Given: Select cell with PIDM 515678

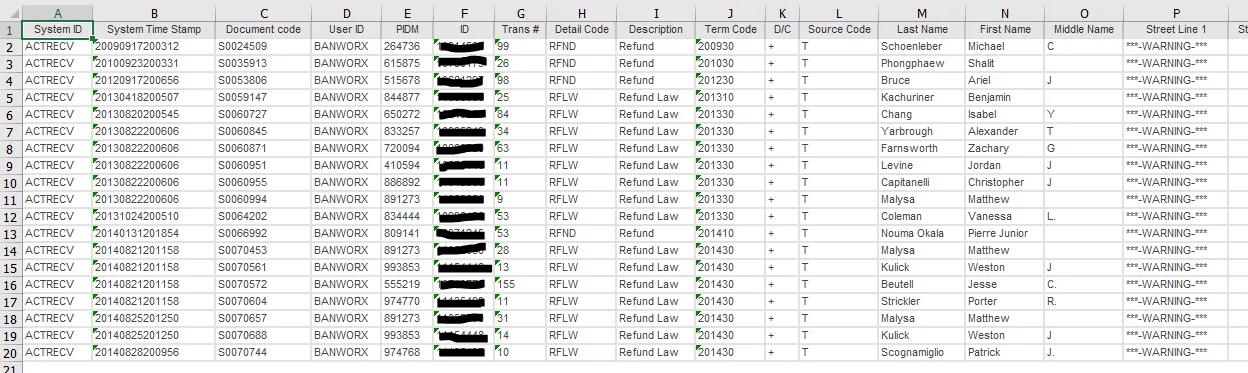Looking at the screenshot, I should point(407,80).
